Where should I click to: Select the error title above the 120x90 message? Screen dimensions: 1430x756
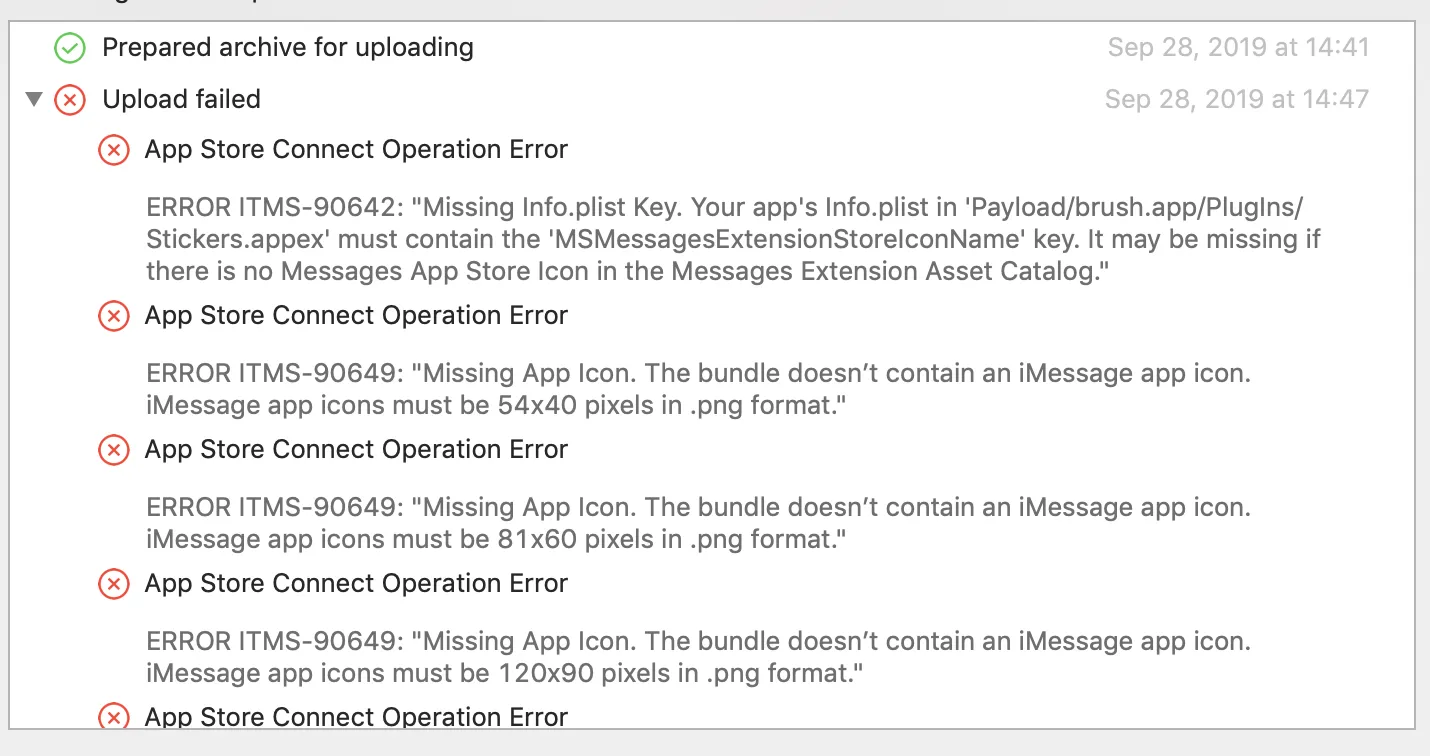[x=356, y=583]
